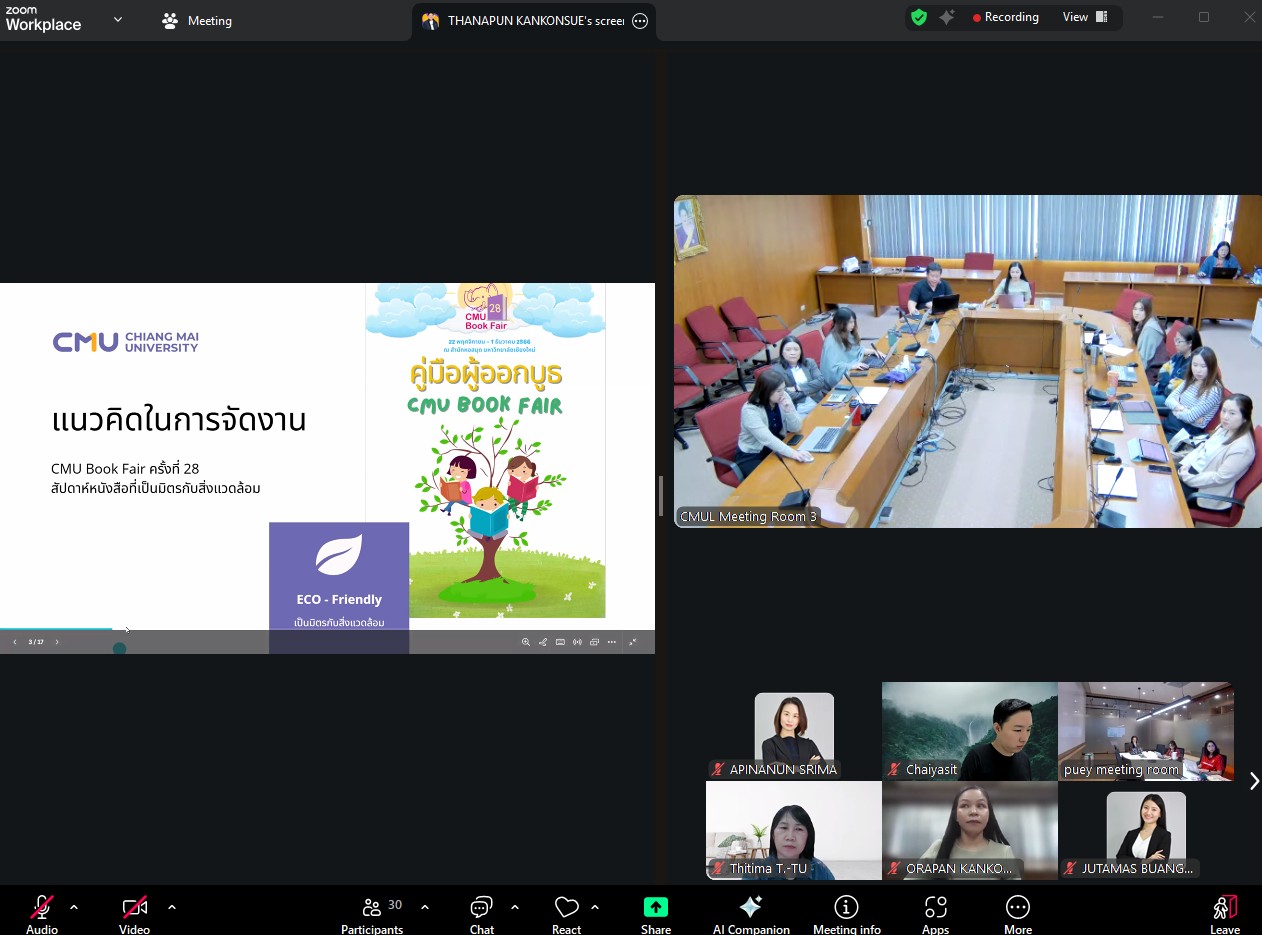Click the green security shield icon
Viewport: 1262px width, 935px height.
coord(919,17)
